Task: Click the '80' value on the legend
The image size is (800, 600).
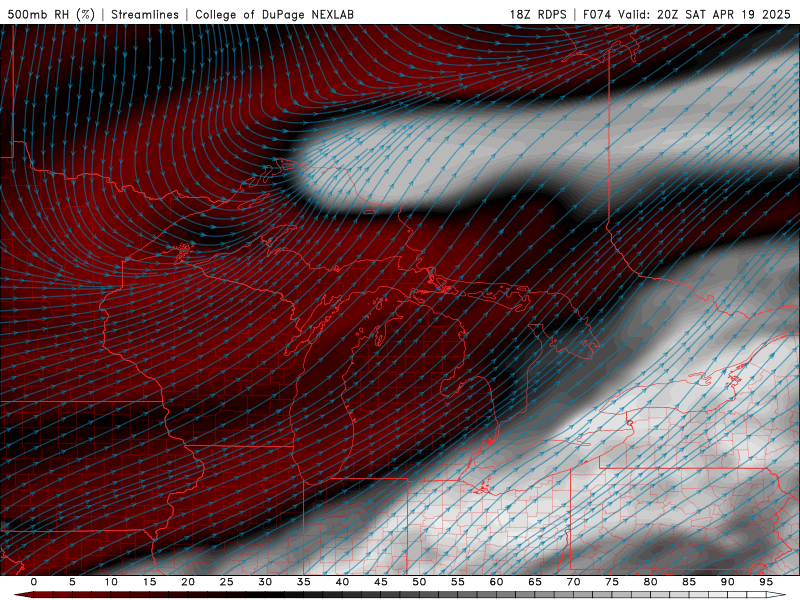Action: pyautogui.click(x=650, y=582)
